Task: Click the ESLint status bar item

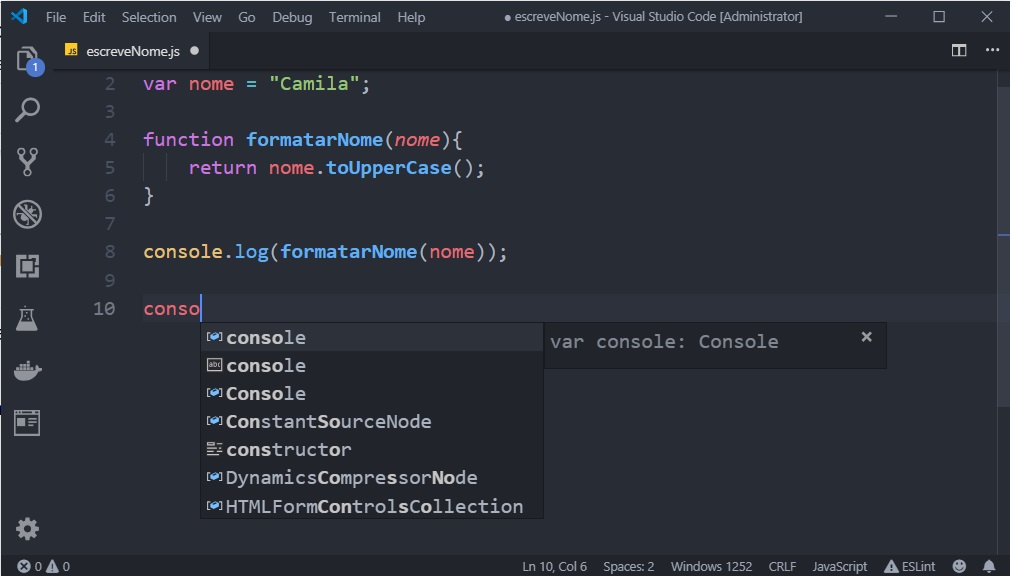Action: [x=909, y=566]
